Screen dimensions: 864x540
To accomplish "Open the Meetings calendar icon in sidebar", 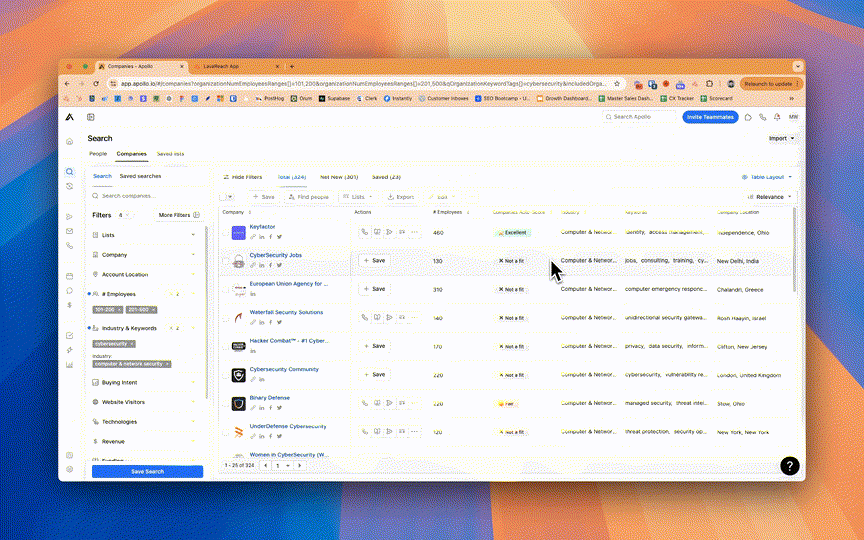I will tap(69, 276).
